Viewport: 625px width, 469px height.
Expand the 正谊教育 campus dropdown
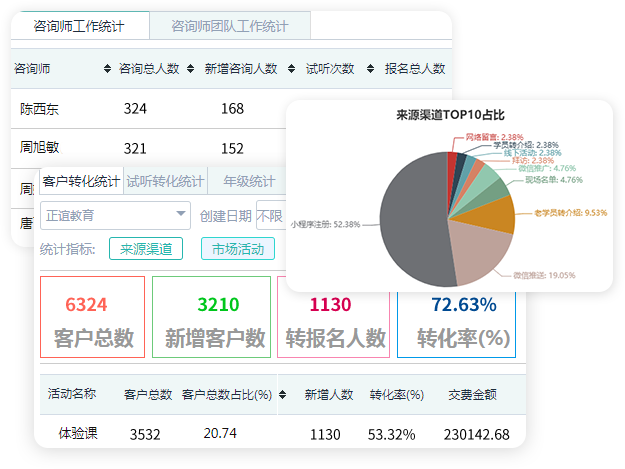point(115,215)
